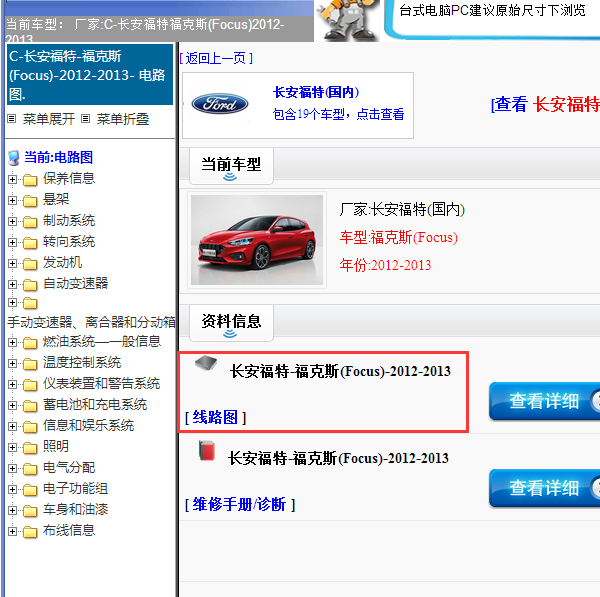Image resolution: width=600 pixels, height=597 pixels.
Task: Expand the 悬架 tree node
Action: [12, 200]
